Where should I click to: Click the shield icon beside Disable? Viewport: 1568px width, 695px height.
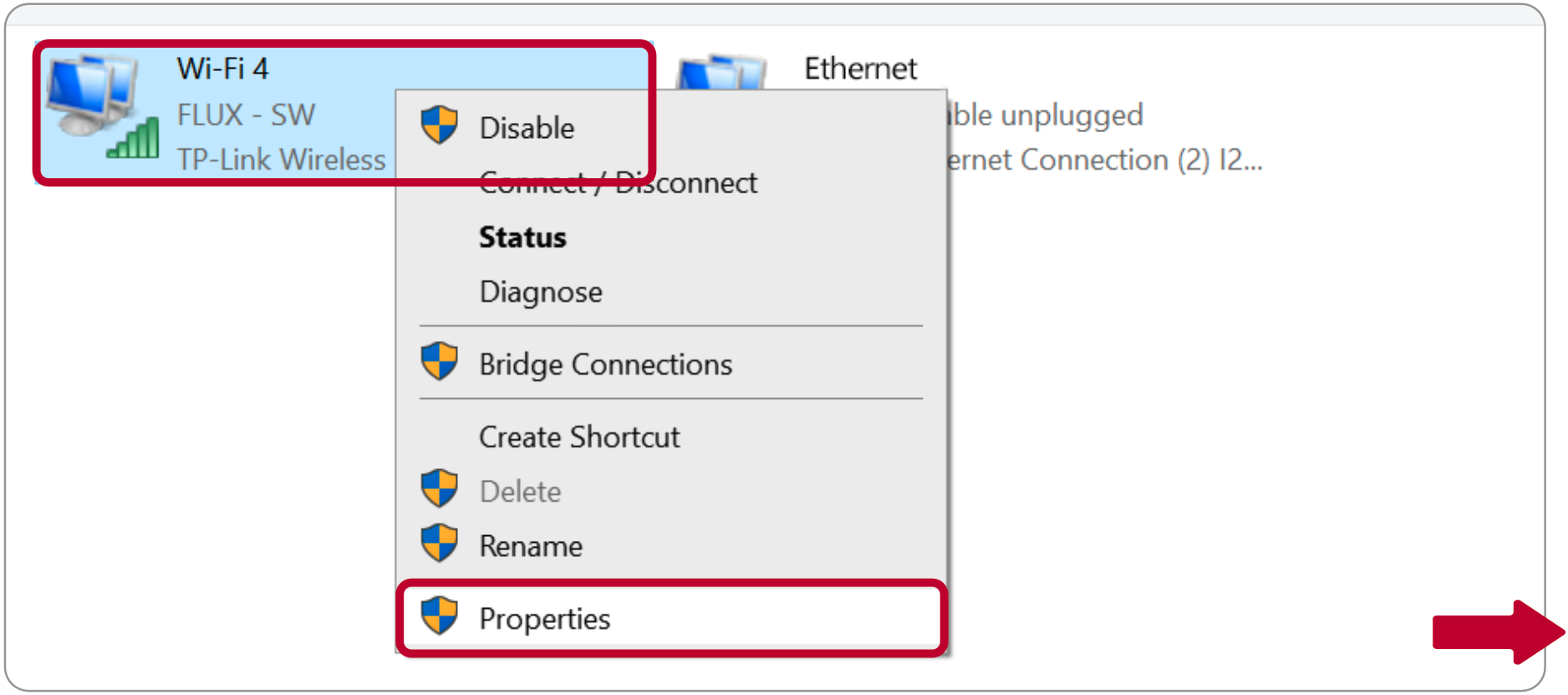pyautogui.click(x=439, y=125)
